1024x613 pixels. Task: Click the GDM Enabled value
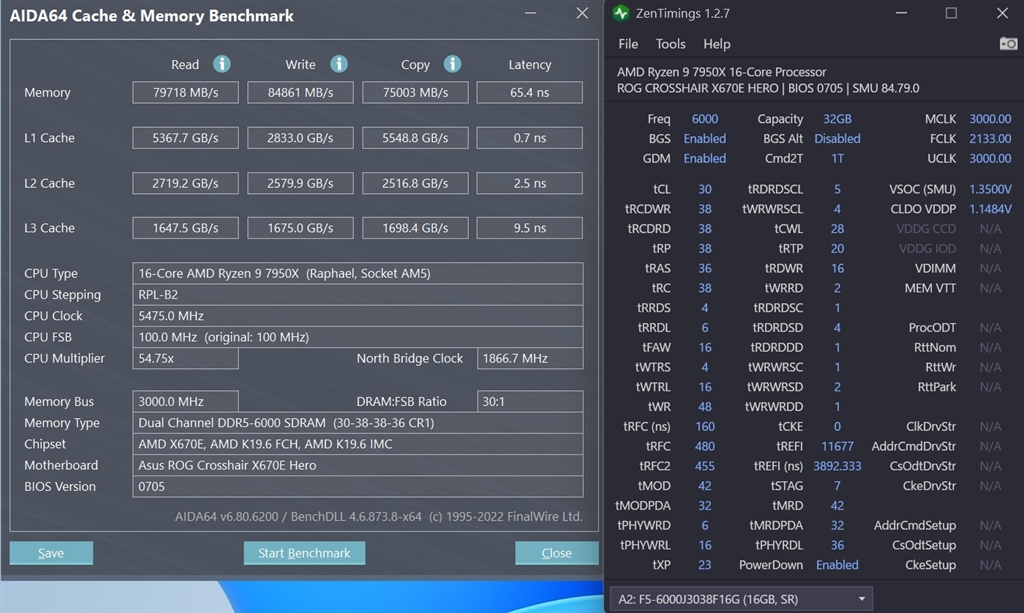click(705, 158)
